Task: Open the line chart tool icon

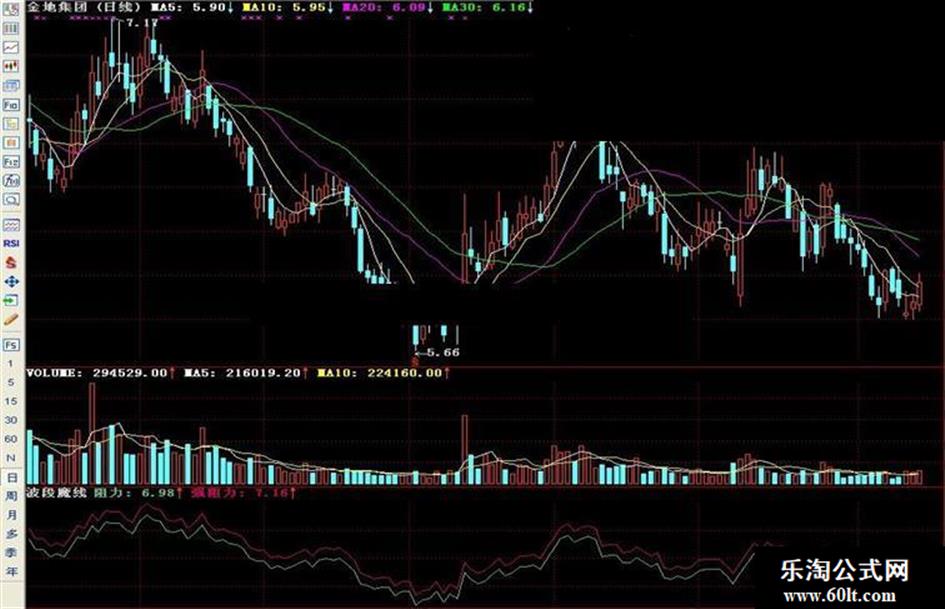Action: coord(11,47)
